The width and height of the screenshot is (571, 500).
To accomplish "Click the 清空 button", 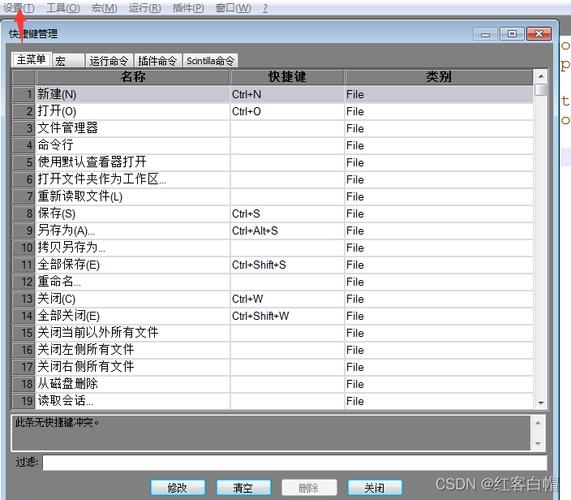I will 243,488.
